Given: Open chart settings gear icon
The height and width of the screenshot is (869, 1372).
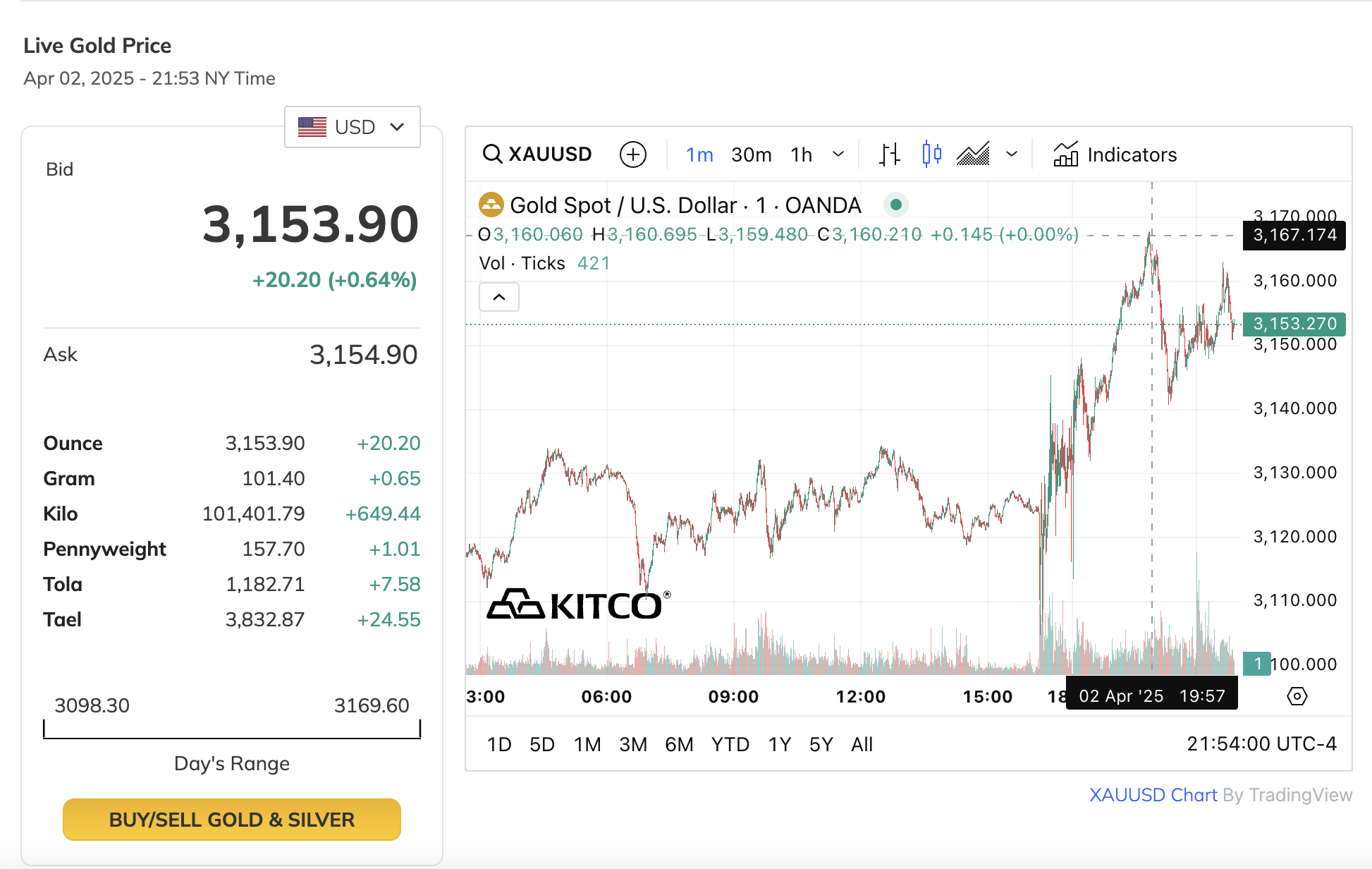Looking at the screenshot, I should coord(1297,696).
